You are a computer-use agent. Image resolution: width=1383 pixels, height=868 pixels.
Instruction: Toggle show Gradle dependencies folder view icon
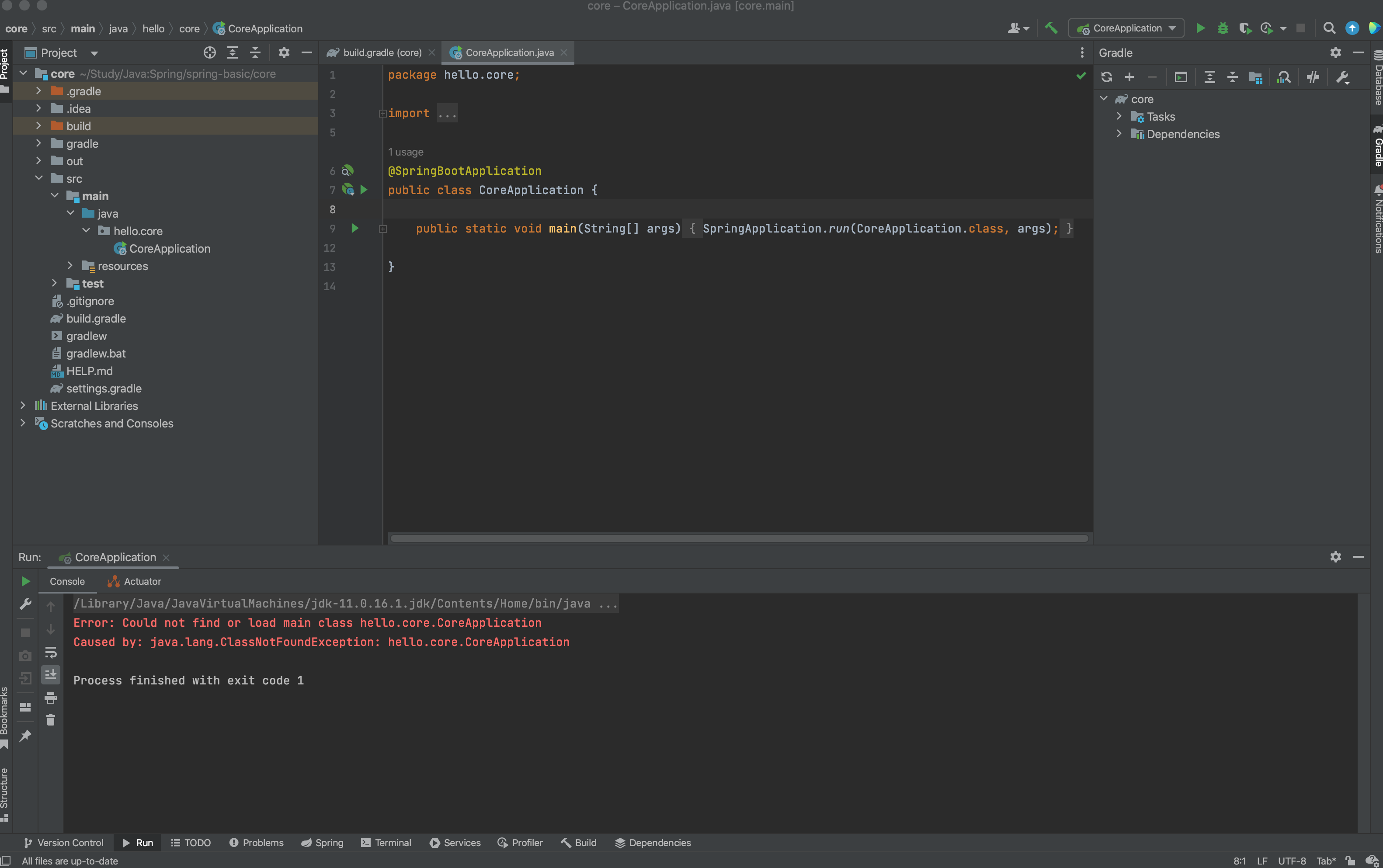1255,77
